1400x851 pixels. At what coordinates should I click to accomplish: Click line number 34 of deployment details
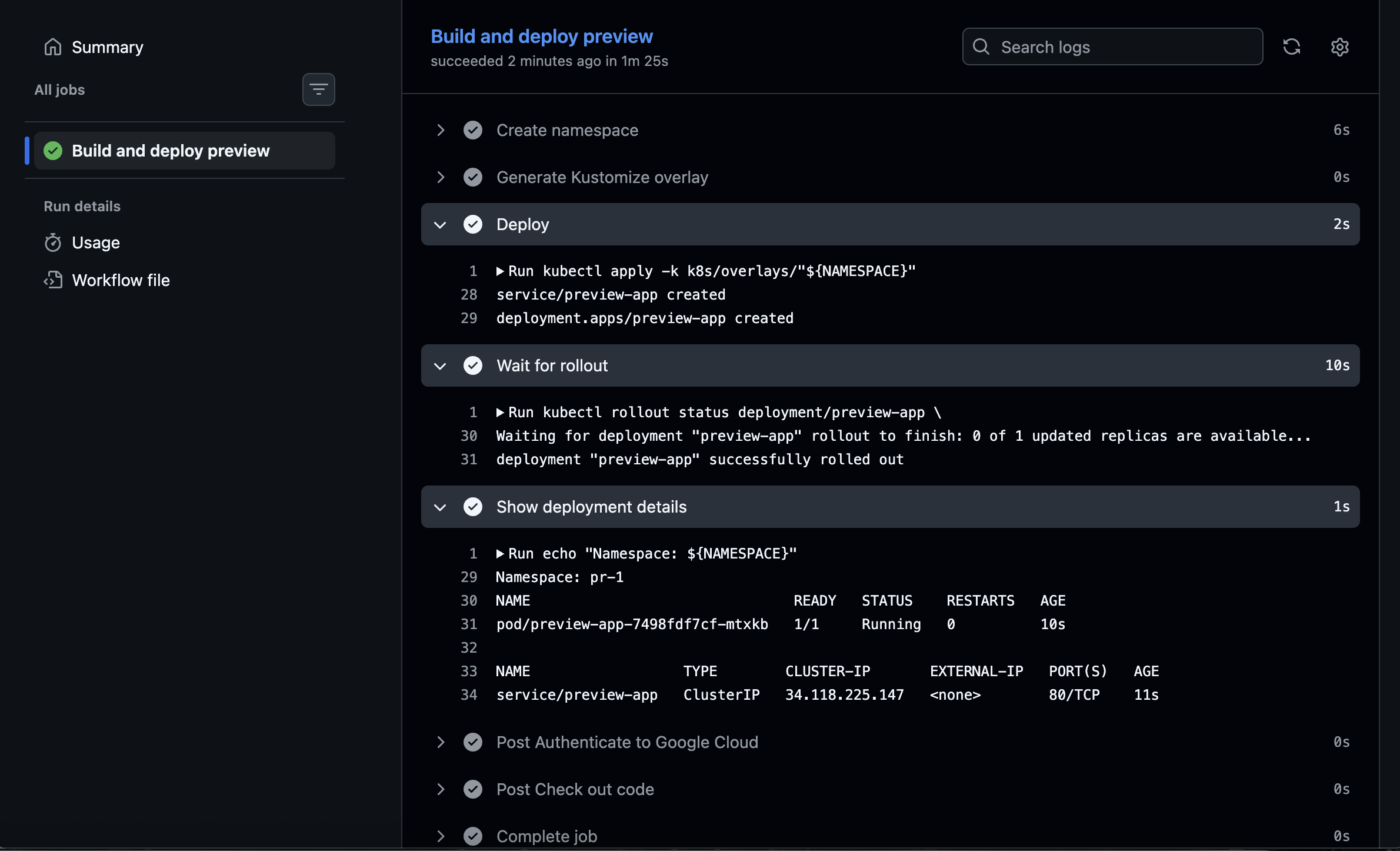(x=469, y=695)
